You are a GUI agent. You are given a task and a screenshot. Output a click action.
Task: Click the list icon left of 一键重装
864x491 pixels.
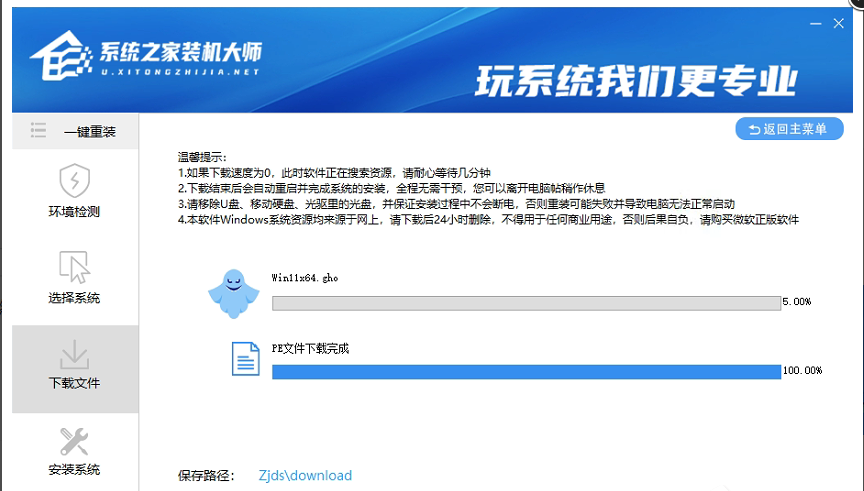pyautogui.click(x=38, y=131)
